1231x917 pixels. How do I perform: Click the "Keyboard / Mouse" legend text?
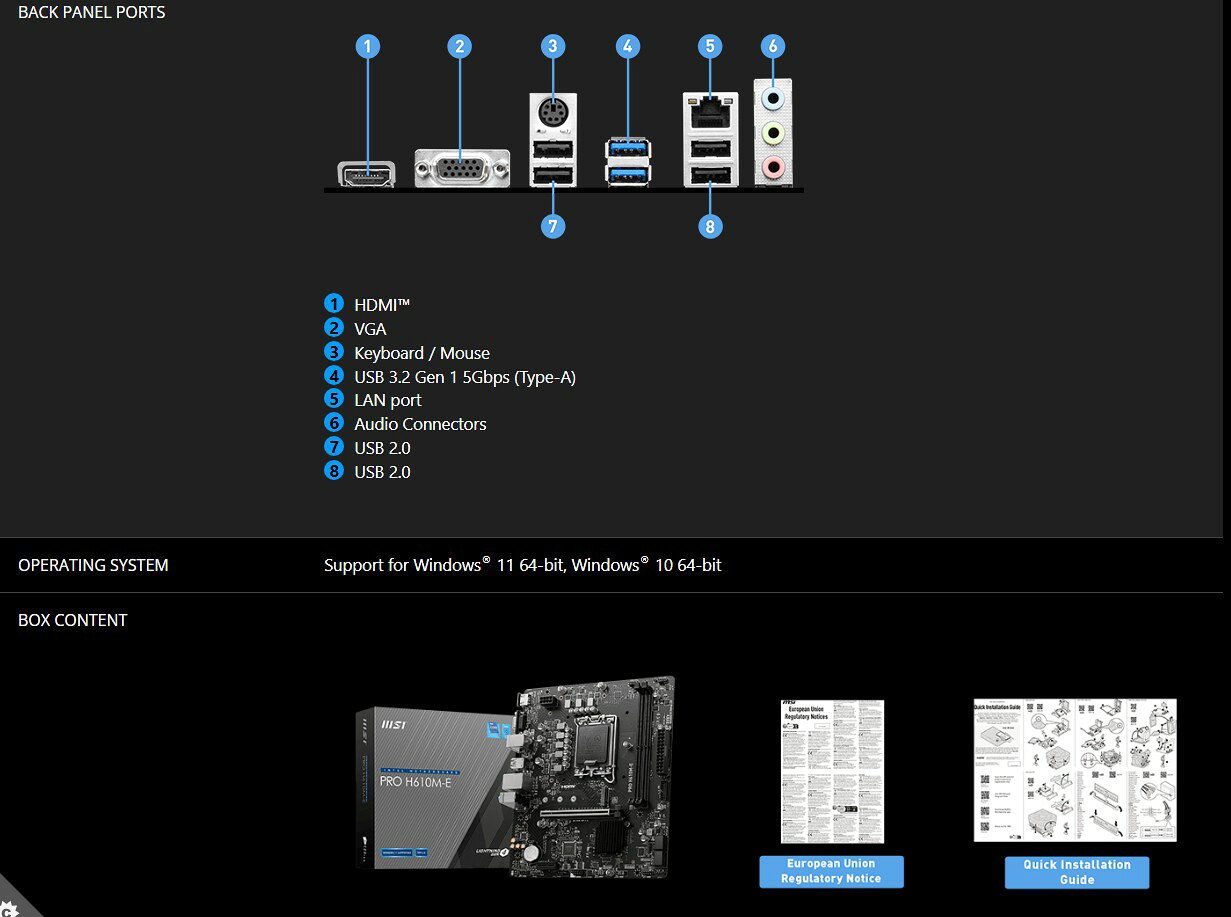click(x=422, y=353)
